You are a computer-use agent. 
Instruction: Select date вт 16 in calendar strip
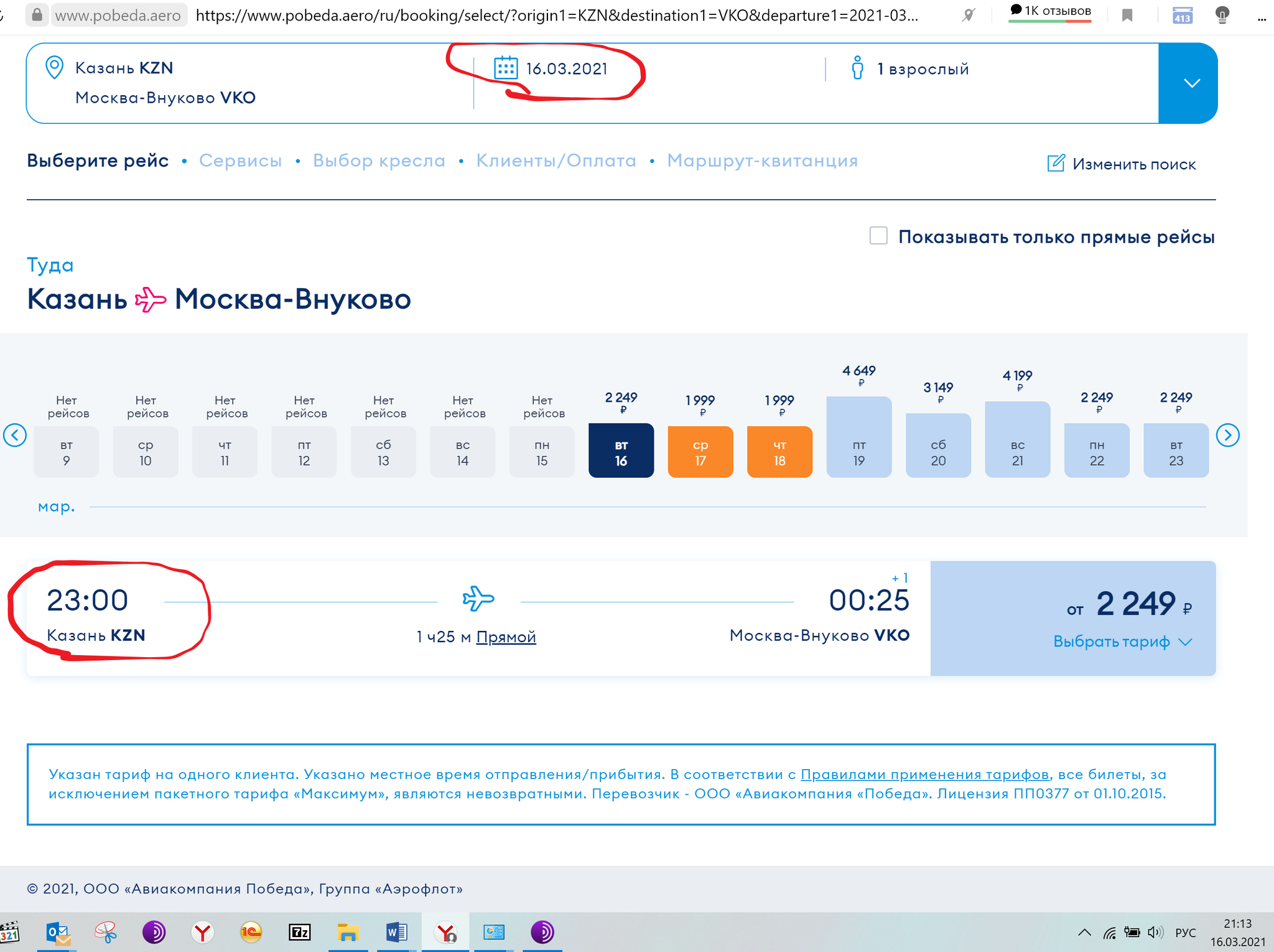pyautogui.click(x=621, y=451)
